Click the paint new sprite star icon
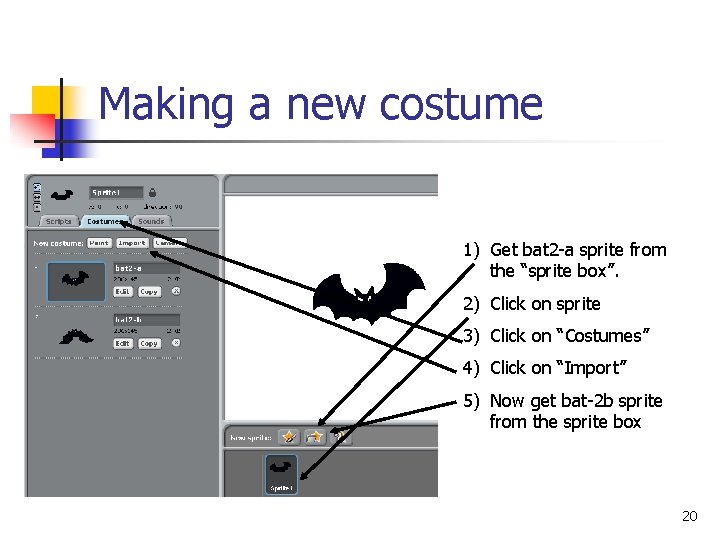 (289, 437)
